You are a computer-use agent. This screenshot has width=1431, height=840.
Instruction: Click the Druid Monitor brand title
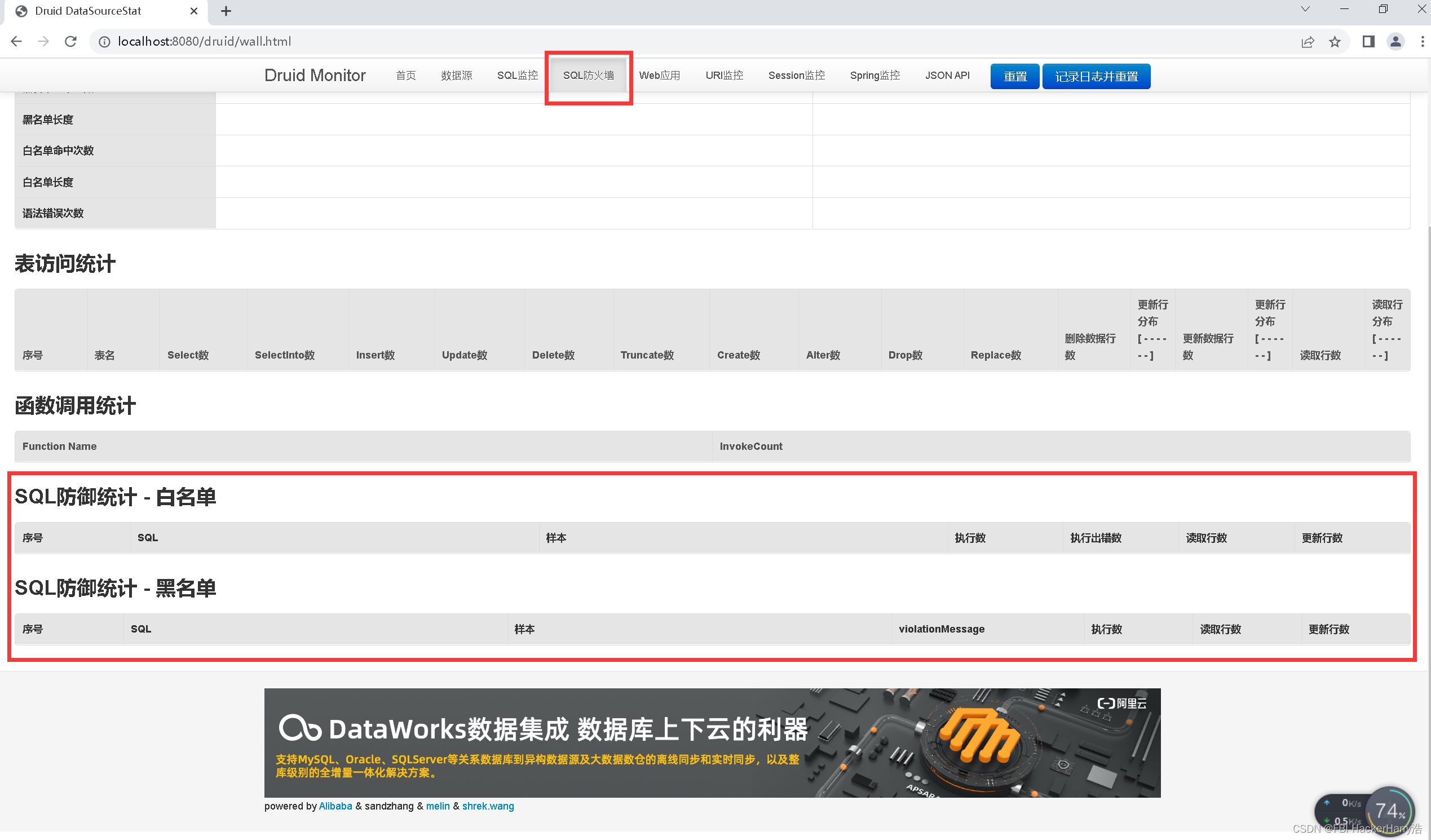315,76
